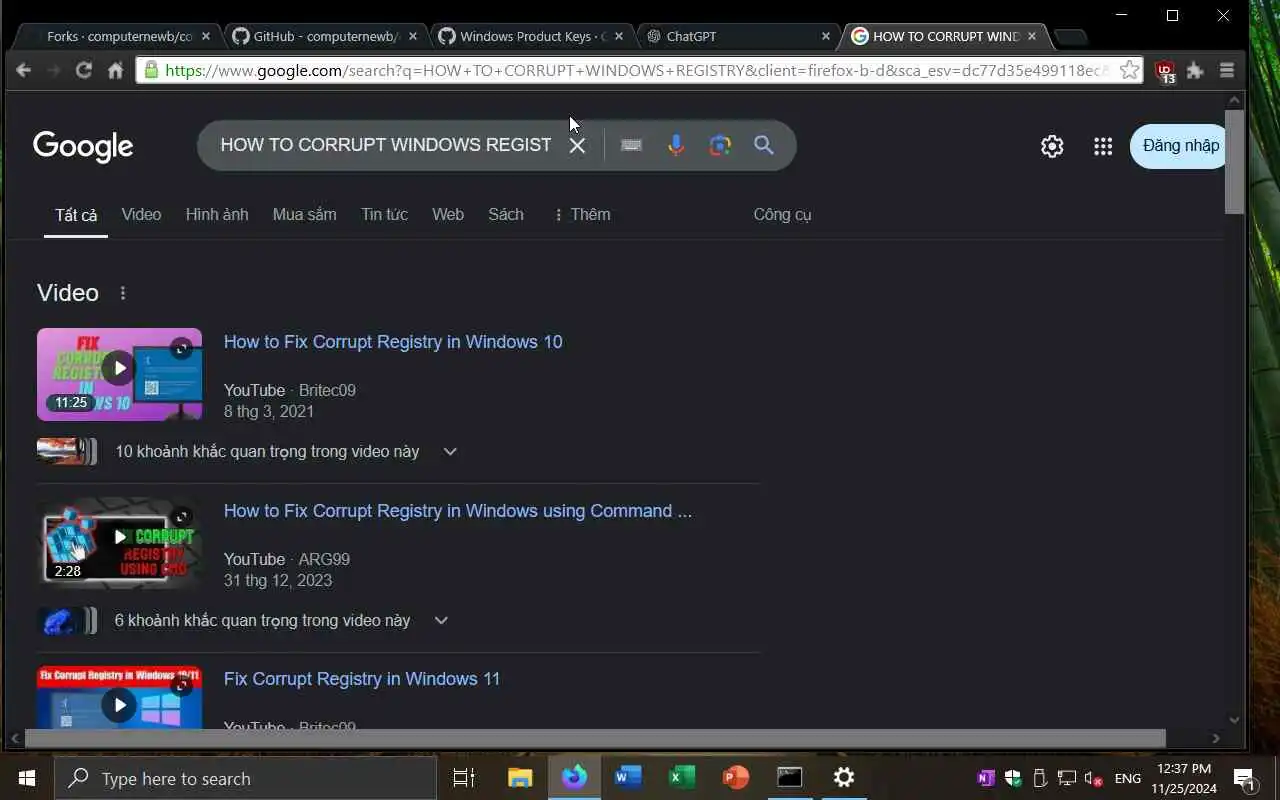This screenshot has width=1280, height=800.
Task: Play the 2:28 registry using CMD thumbnail
Action: [119, 542]
